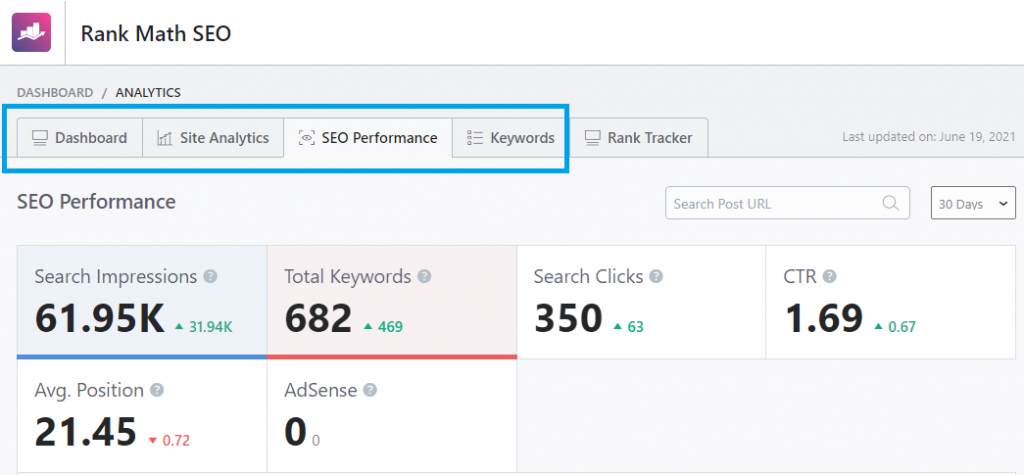Viewport: 1024px width, 475px height.
Task: Click the ANALYTICS breadcrumb item
Action: coord(148,93)
